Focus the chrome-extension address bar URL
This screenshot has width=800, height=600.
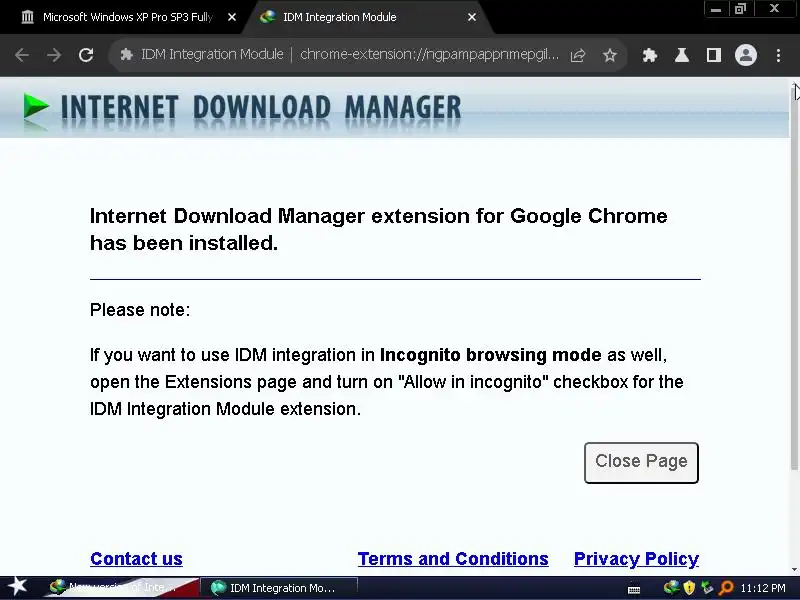[x=429, y=55]
